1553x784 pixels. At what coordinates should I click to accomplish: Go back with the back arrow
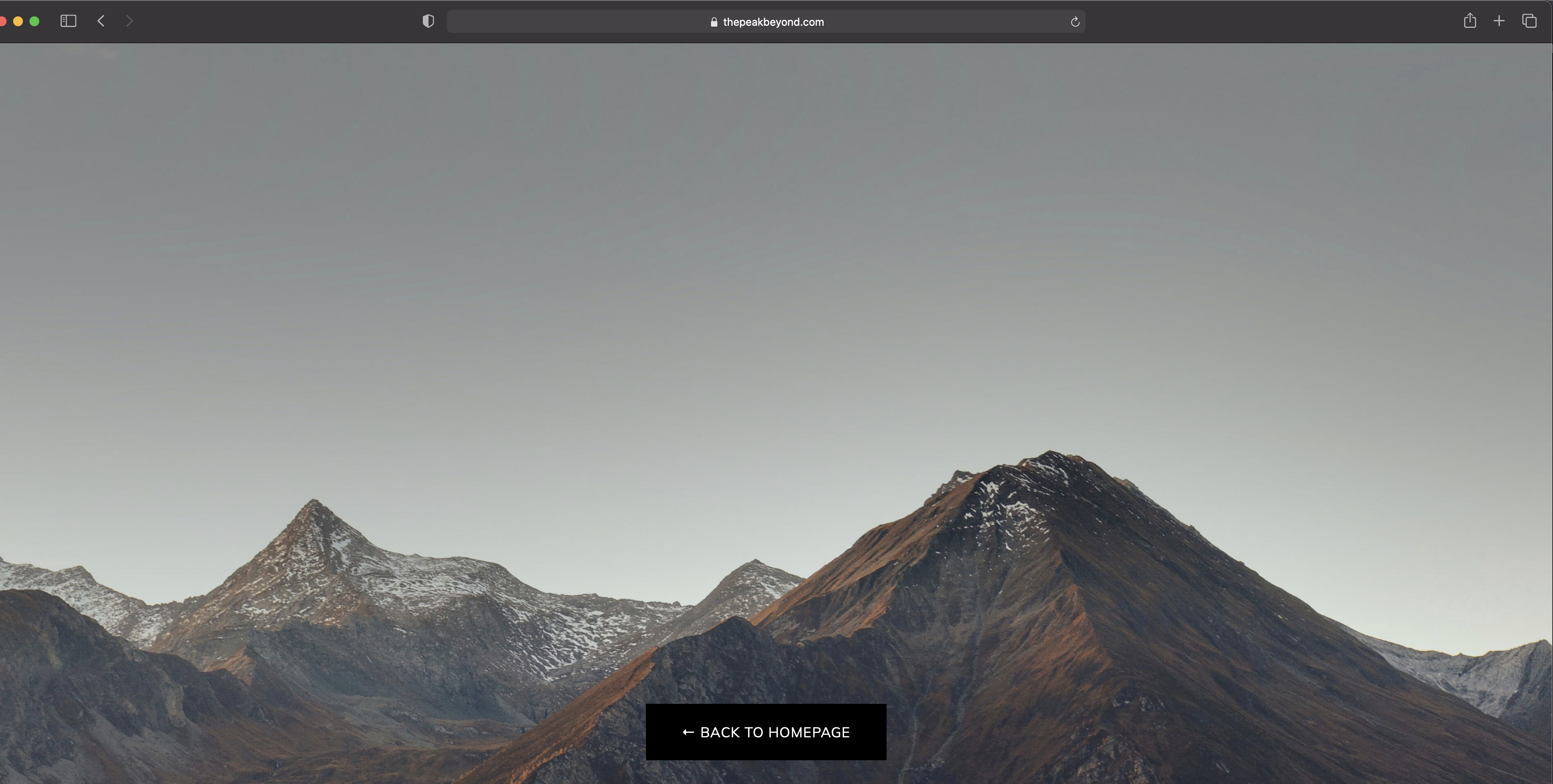[101, 21]
